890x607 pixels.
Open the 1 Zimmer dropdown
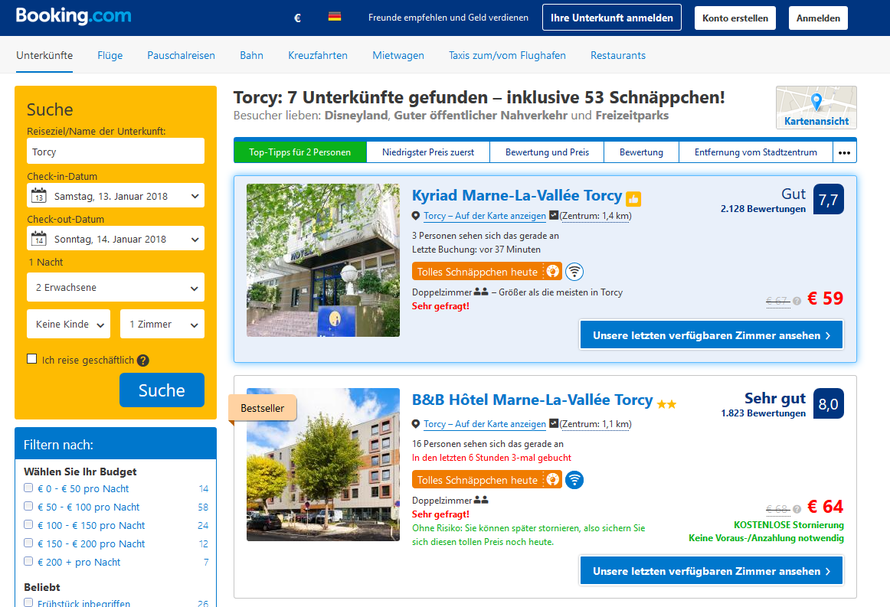[162, 324]
